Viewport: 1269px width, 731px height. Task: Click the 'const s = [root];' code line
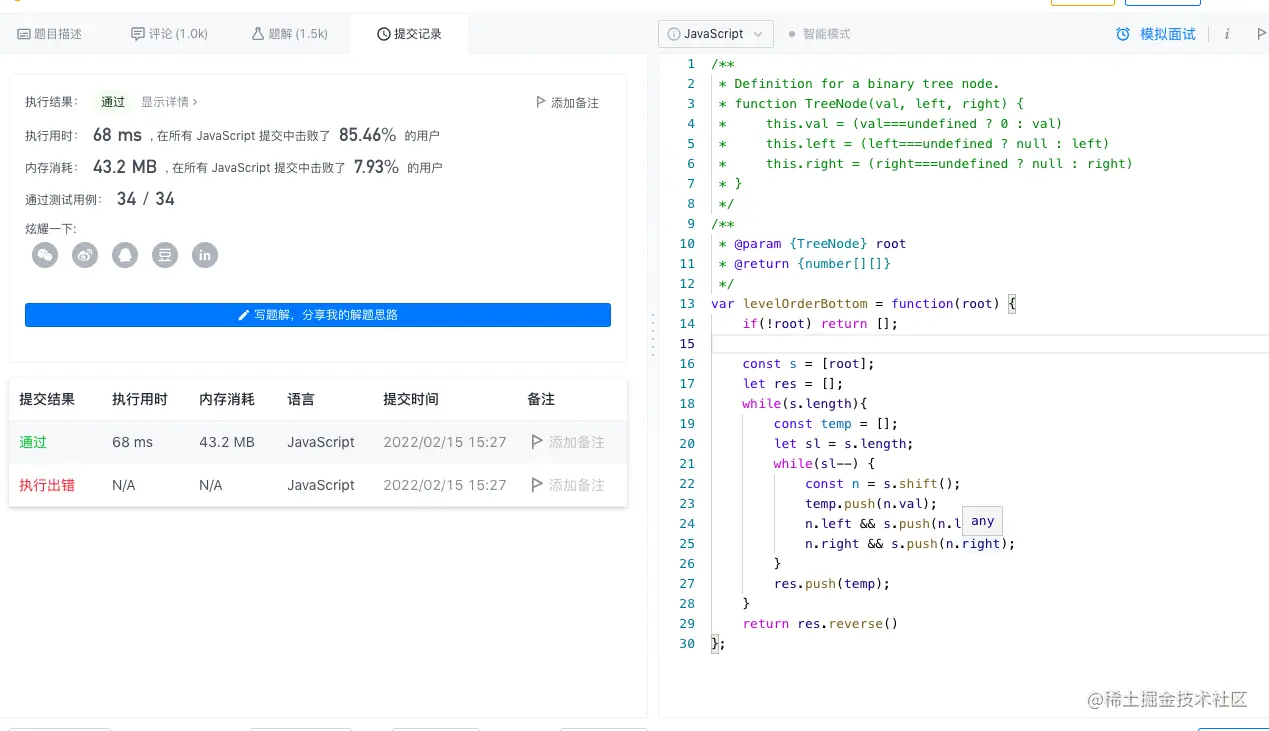(808, 363)
